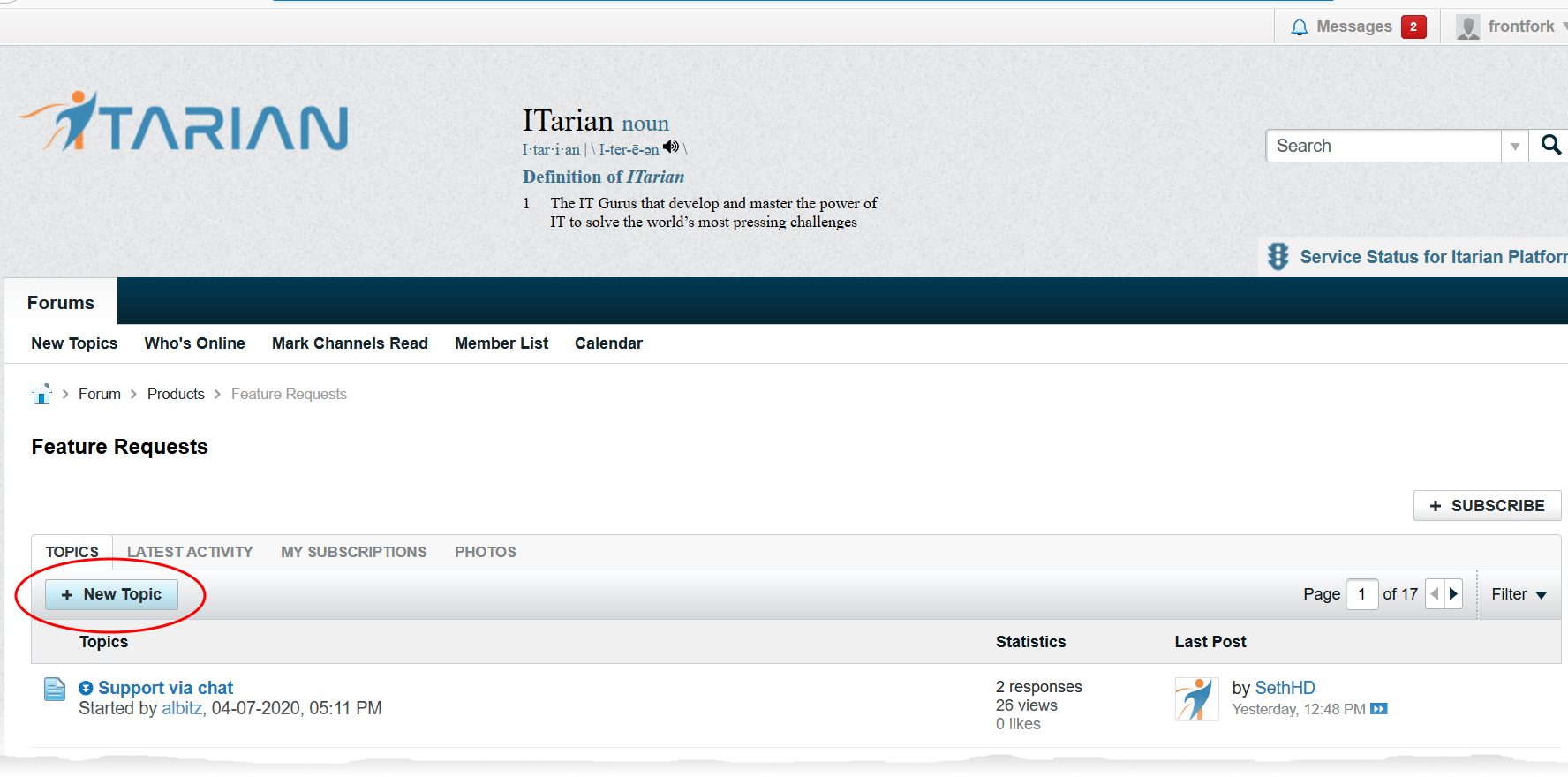Open the ITarian logo

tap(184, 122)
